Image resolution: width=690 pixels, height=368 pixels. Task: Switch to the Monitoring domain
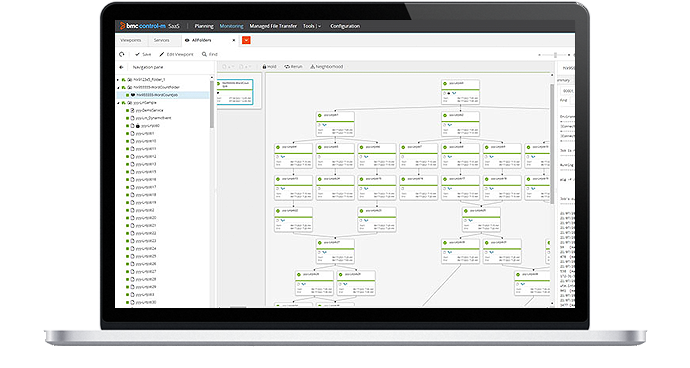[231, 26]
